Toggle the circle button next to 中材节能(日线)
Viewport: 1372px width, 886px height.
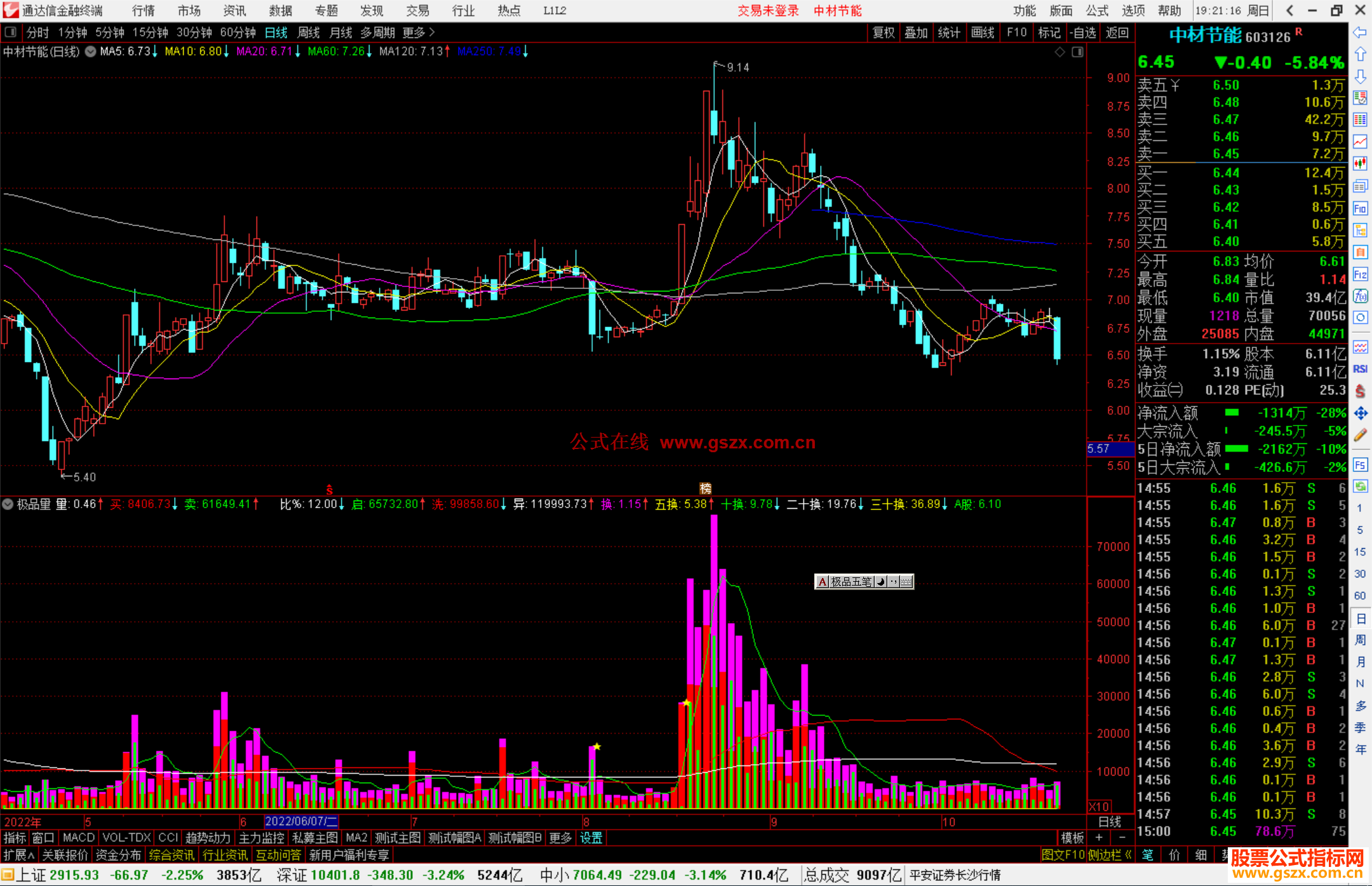90,51
